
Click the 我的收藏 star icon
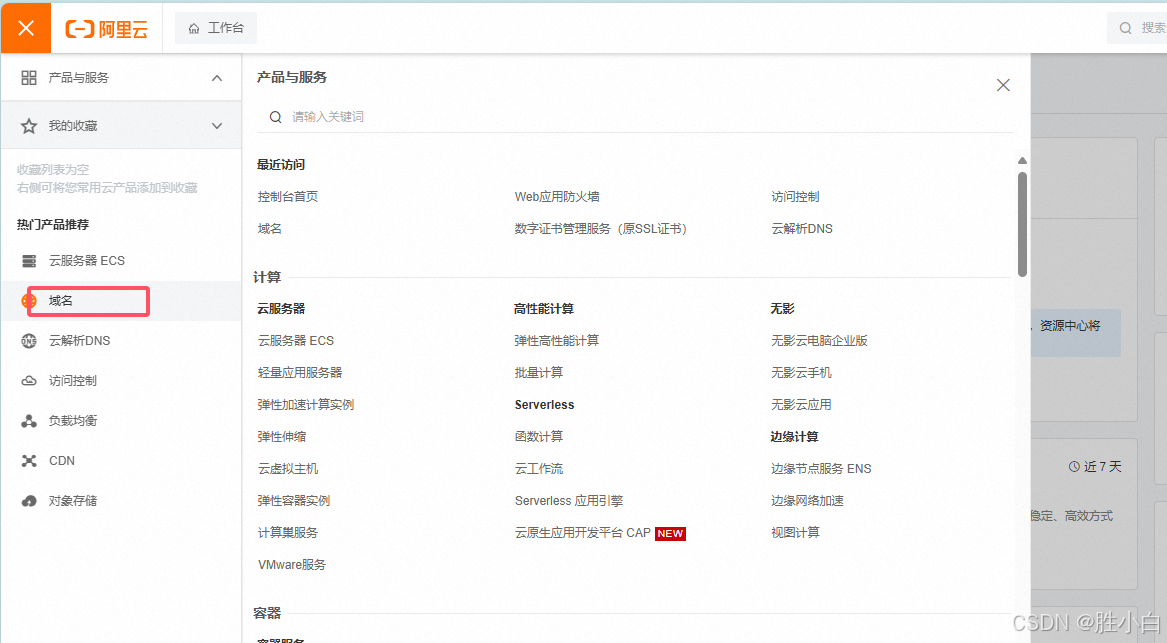29,126
